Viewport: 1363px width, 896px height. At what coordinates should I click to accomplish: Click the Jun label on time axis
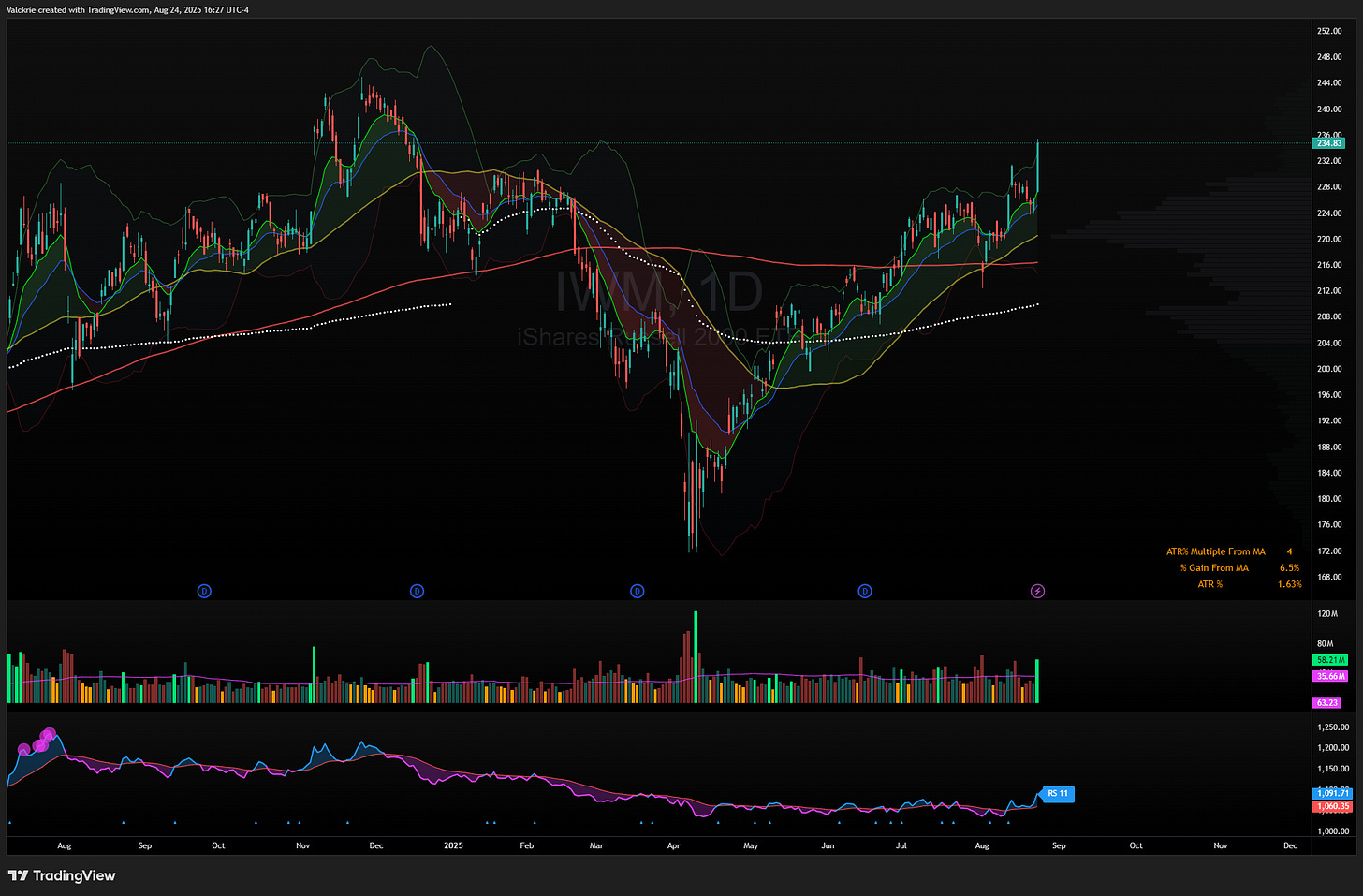tap(828, 845)
